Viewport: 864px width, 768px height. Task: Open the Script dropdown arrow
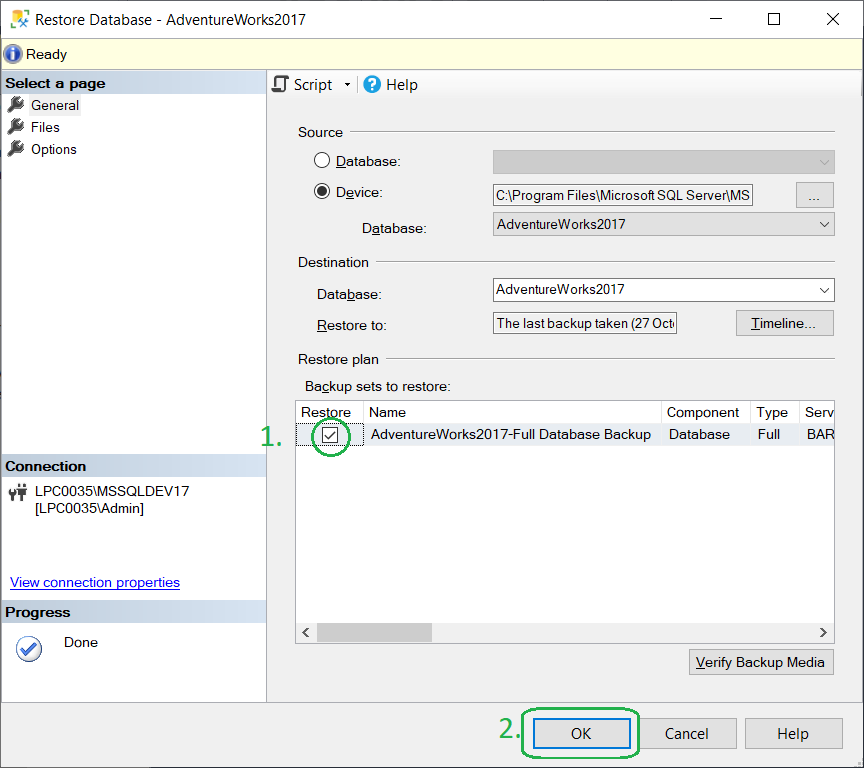347,85
